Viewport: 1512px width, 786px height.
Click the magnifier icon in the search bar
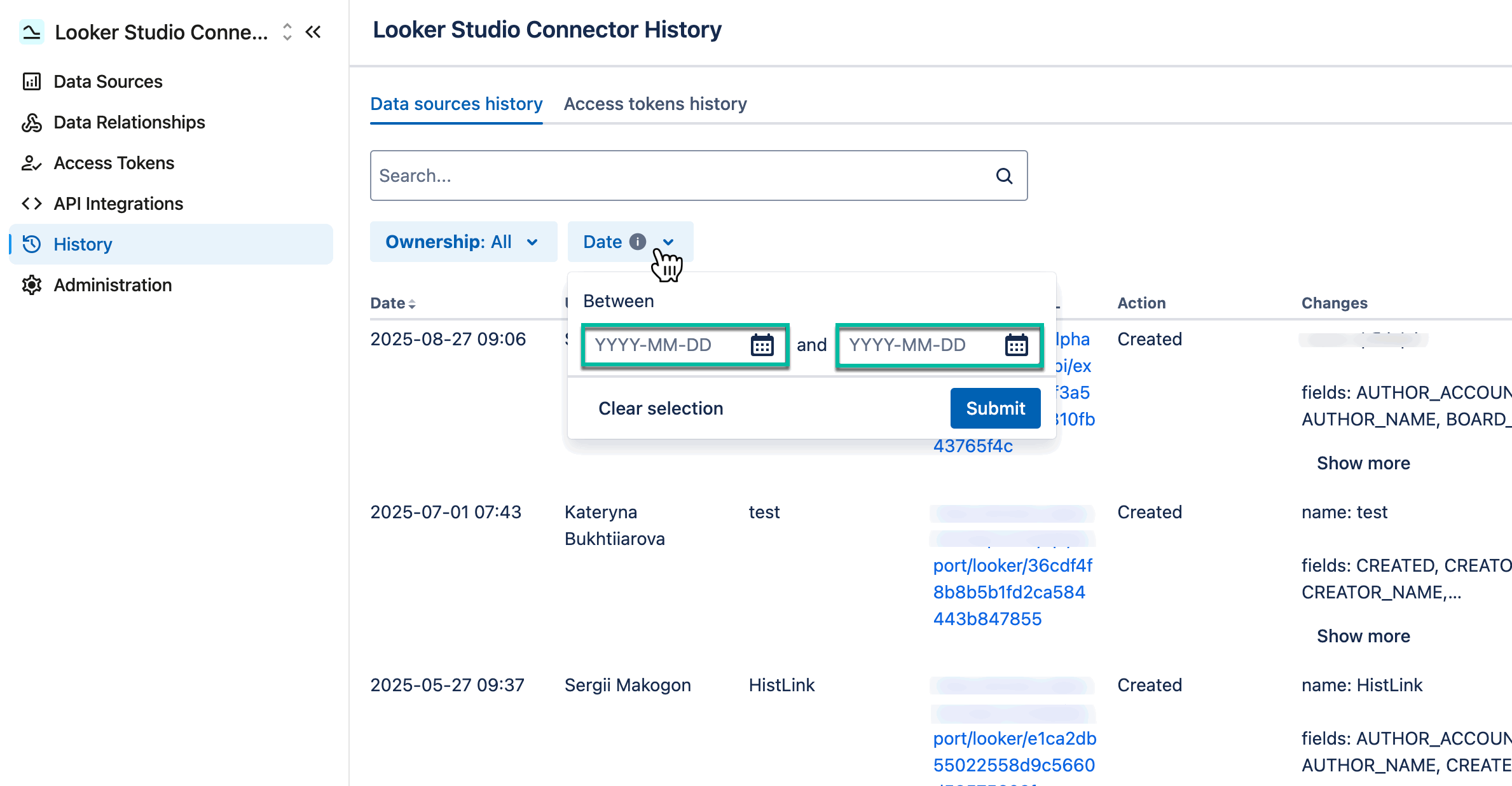tap(1005, 176)
